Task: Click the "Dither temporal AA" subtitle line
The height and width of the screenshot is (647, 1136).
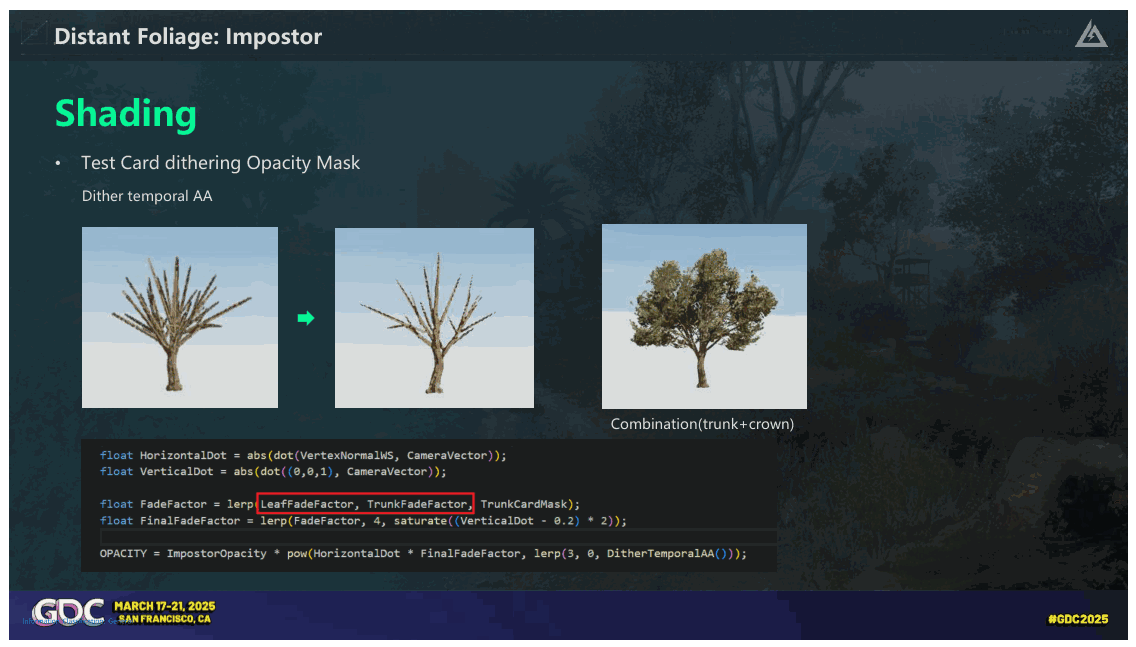Action: tap(147, 196)
